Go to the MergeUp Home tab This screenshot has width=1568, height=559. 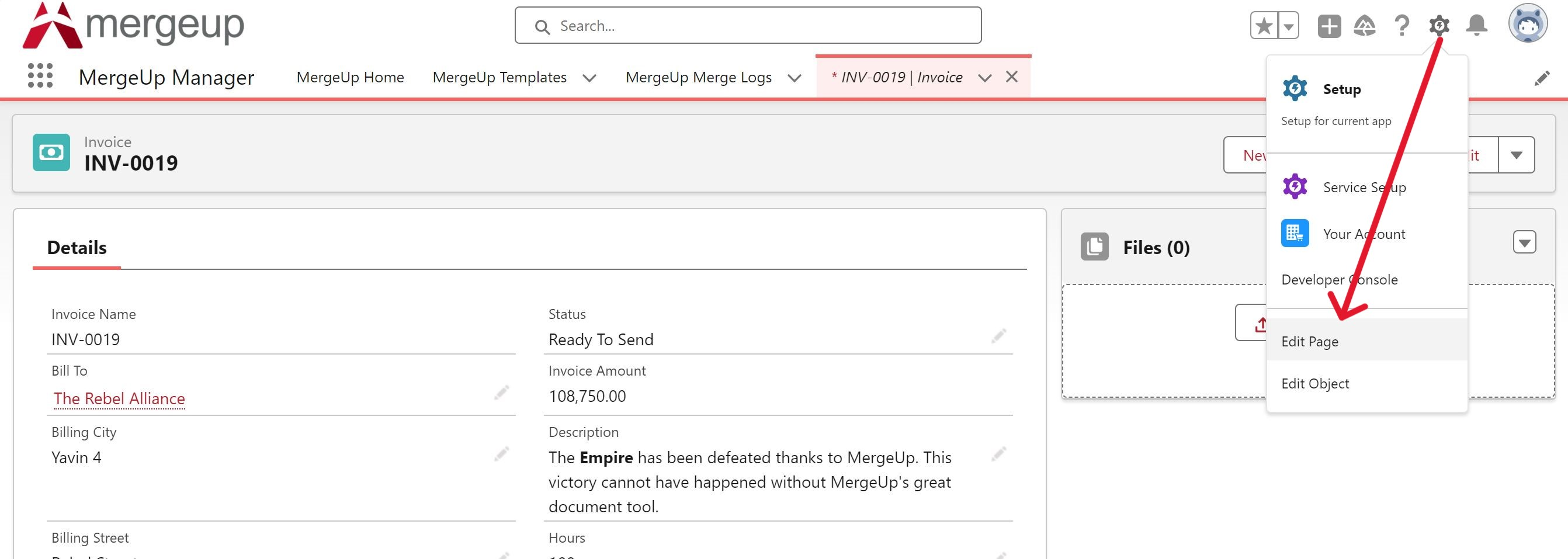pos(350,77)
